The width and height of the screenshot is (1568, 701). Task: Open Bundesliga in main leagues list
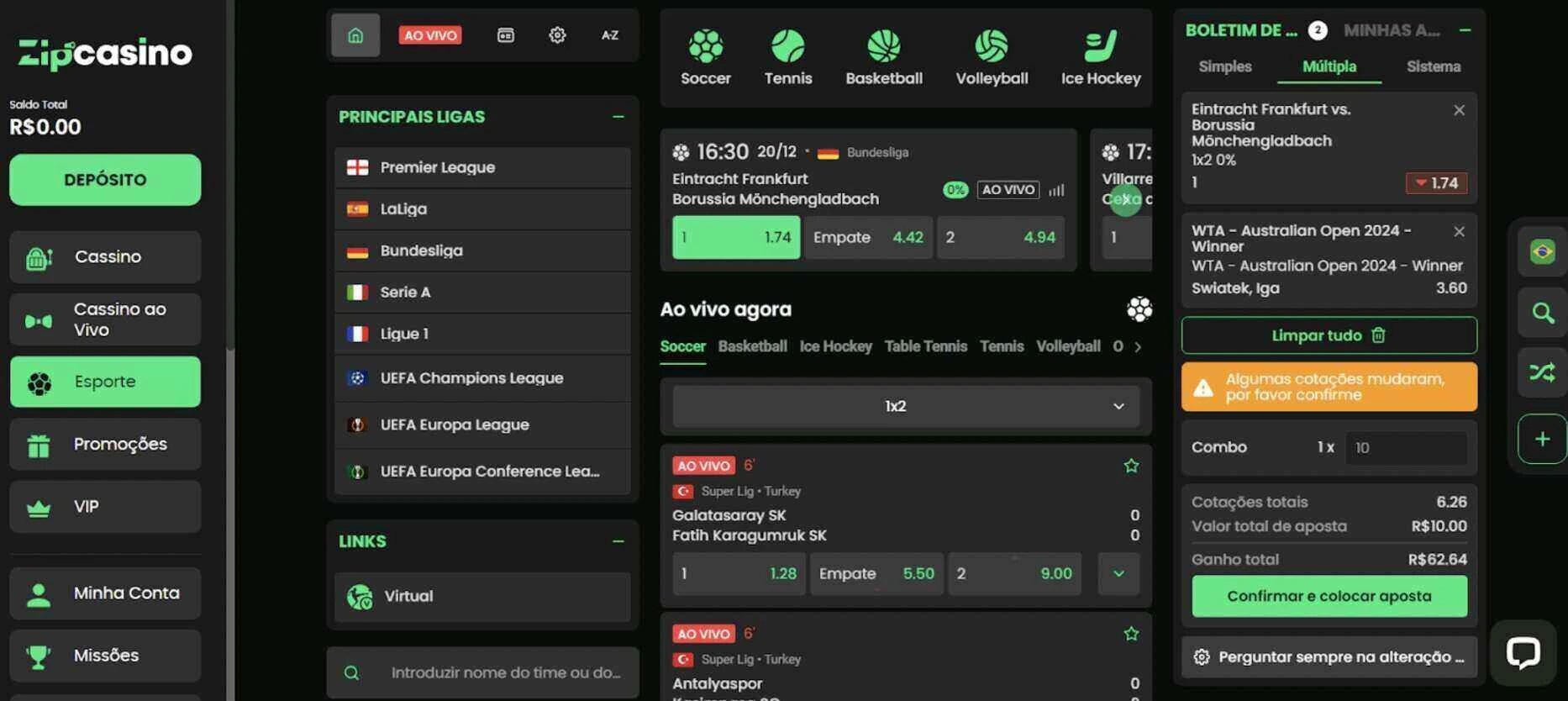pyautogui.click(x=482, y=250)
